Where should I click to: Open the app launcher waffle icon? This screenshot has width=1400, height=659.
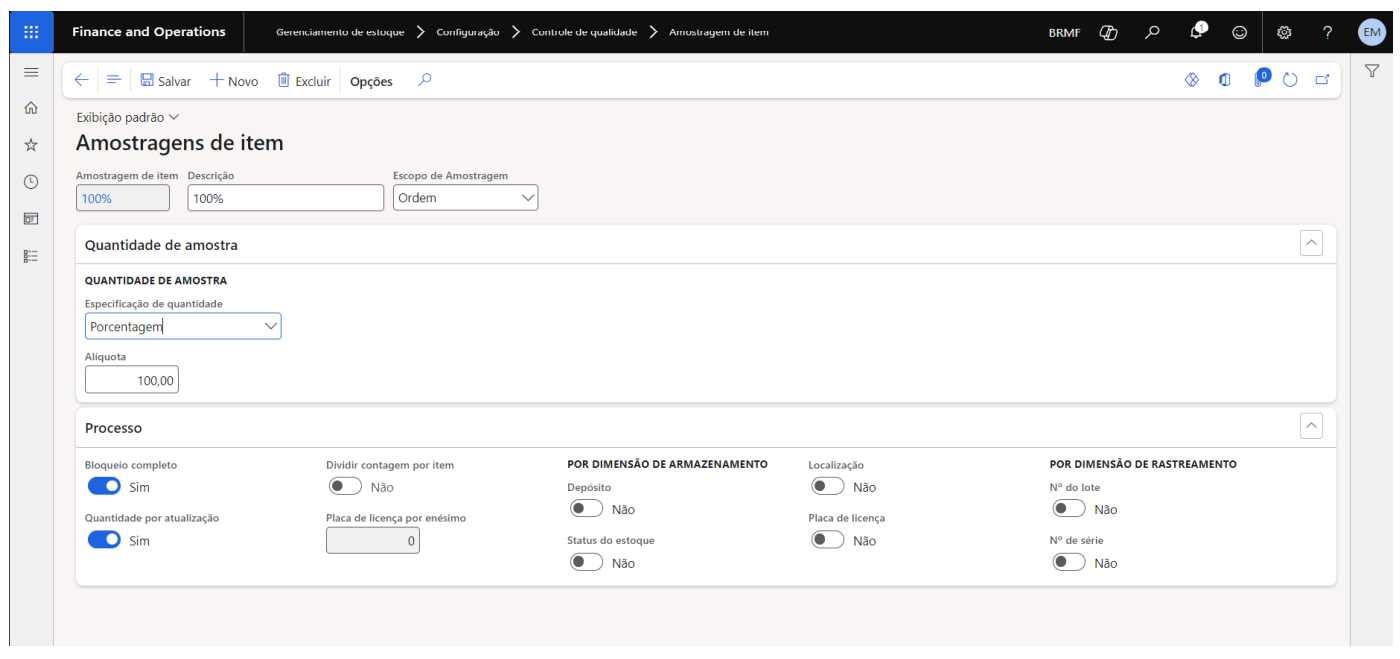[31, 32]
